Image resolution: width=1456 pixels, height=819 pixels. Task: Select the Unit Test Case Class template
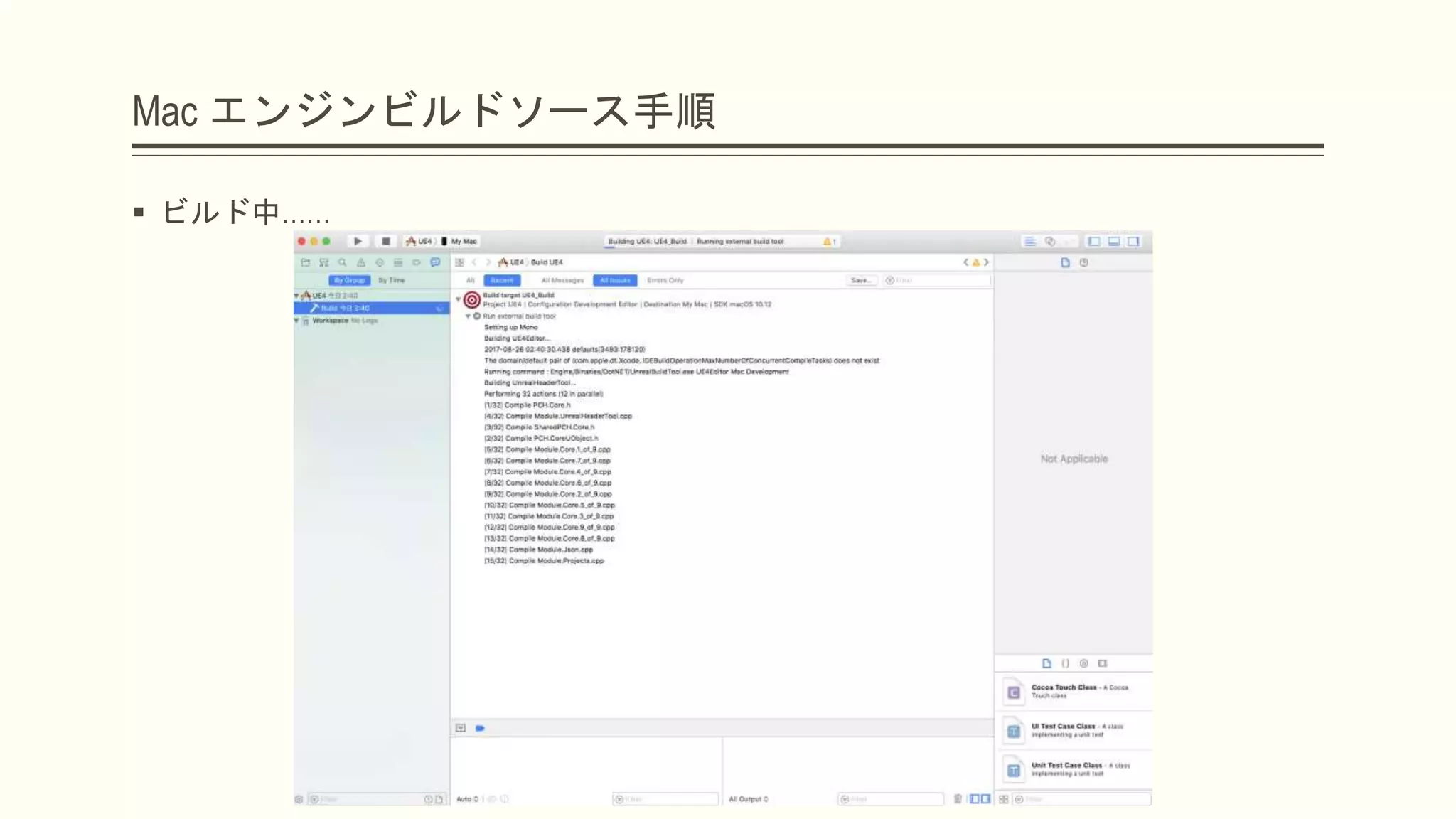(1074, 769)
